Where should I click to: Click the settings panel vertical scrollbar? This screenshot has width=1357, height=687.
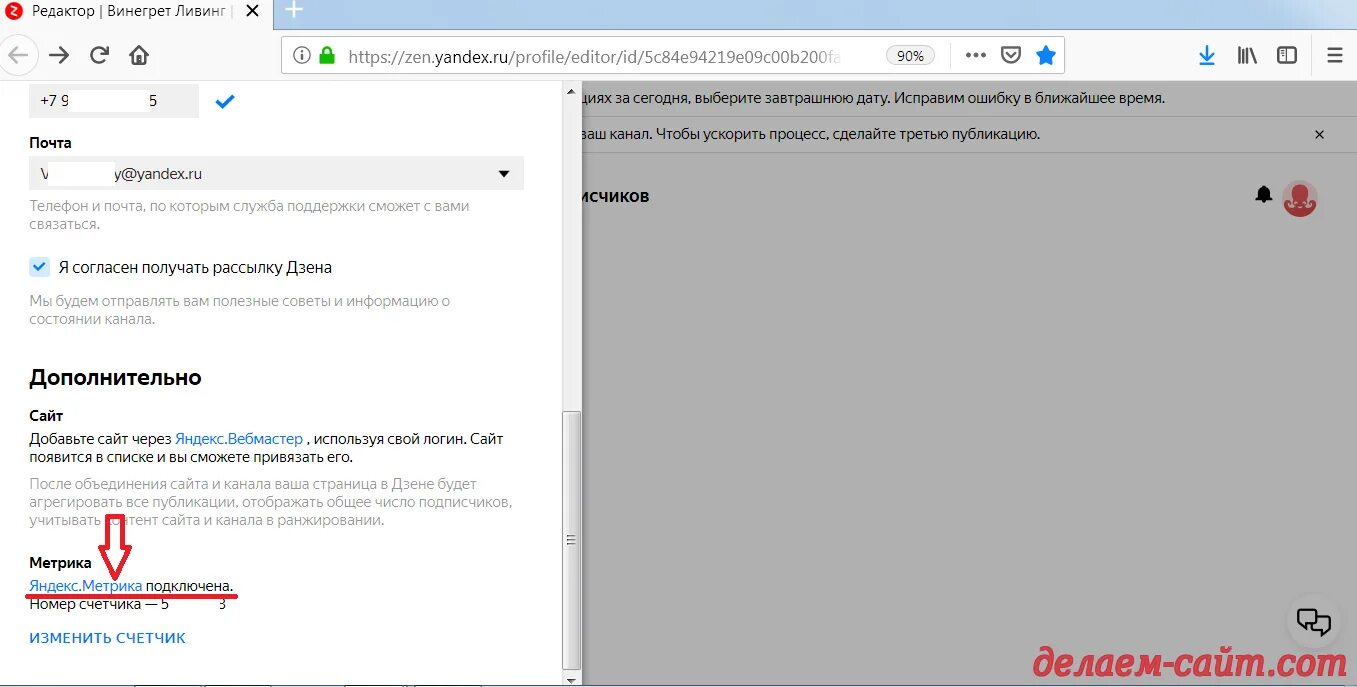[572, 539]
